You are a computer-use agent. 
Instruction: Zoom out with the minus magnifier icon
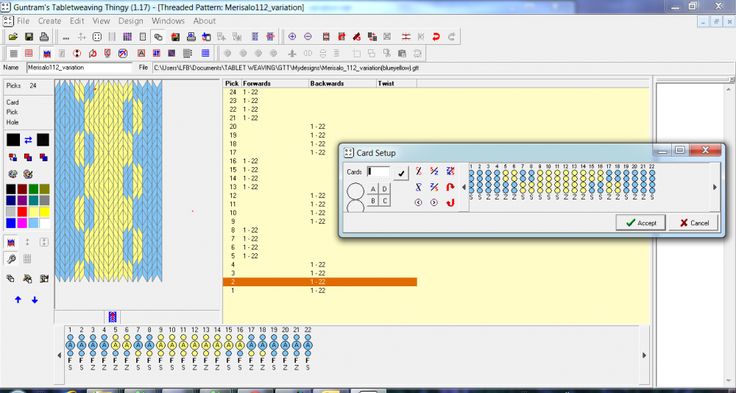(x=308, y=37)
